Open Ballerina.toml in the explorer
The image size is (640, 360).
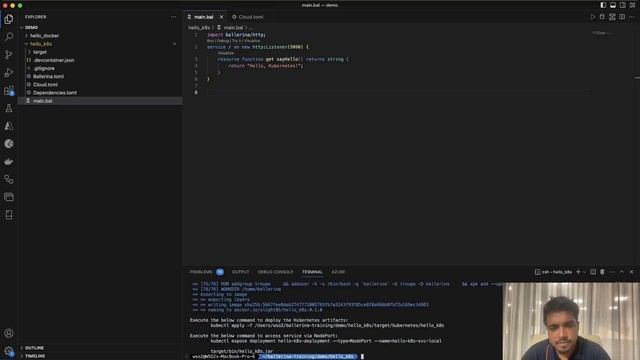48,76
